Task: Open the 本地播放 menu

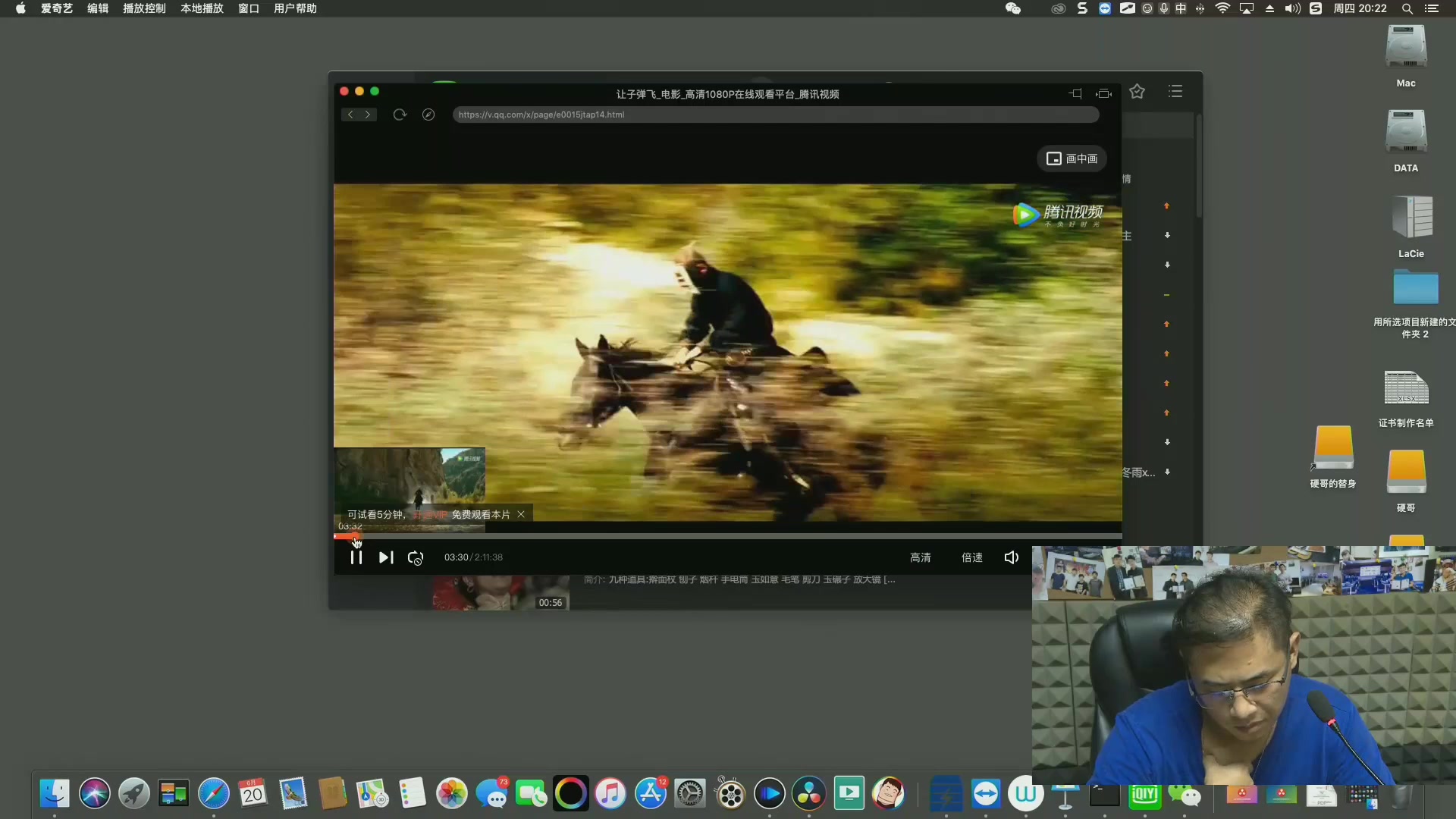Action: [202, 8]
